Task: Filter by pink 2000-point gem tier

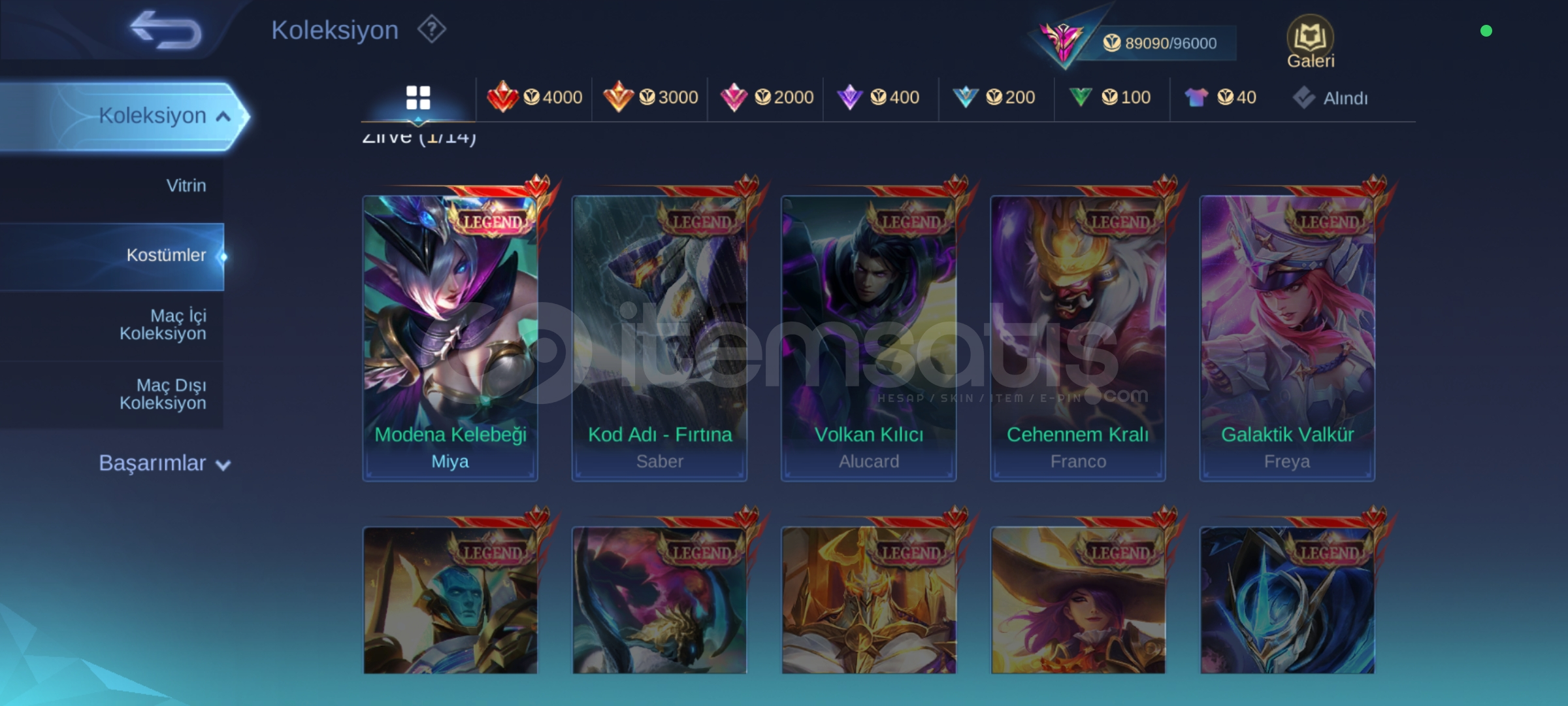Action: click(766, 97)
